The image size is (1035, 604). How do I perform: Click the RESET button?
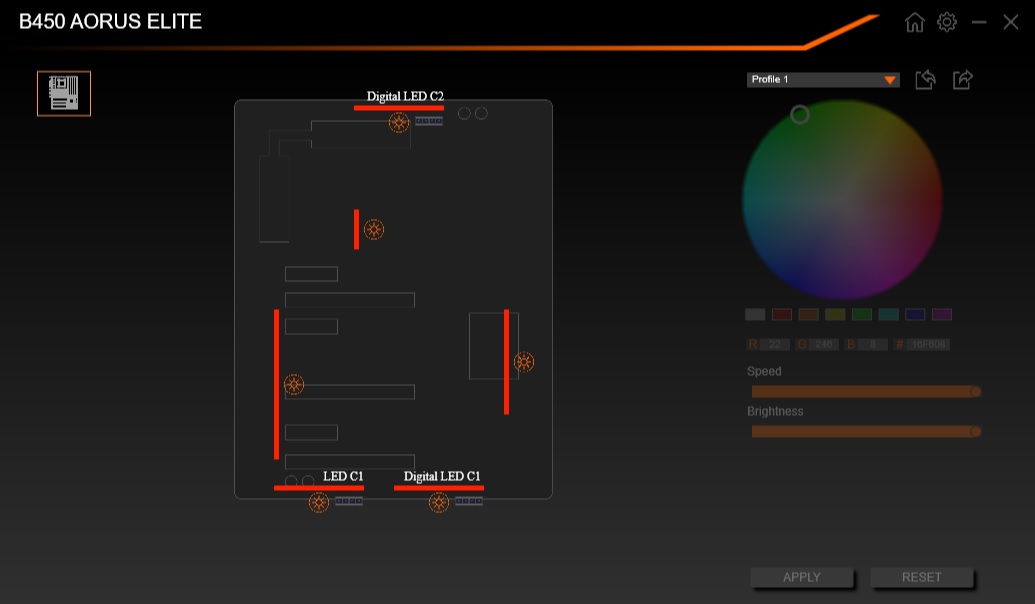pyautogui.click(x=921, y=577)
